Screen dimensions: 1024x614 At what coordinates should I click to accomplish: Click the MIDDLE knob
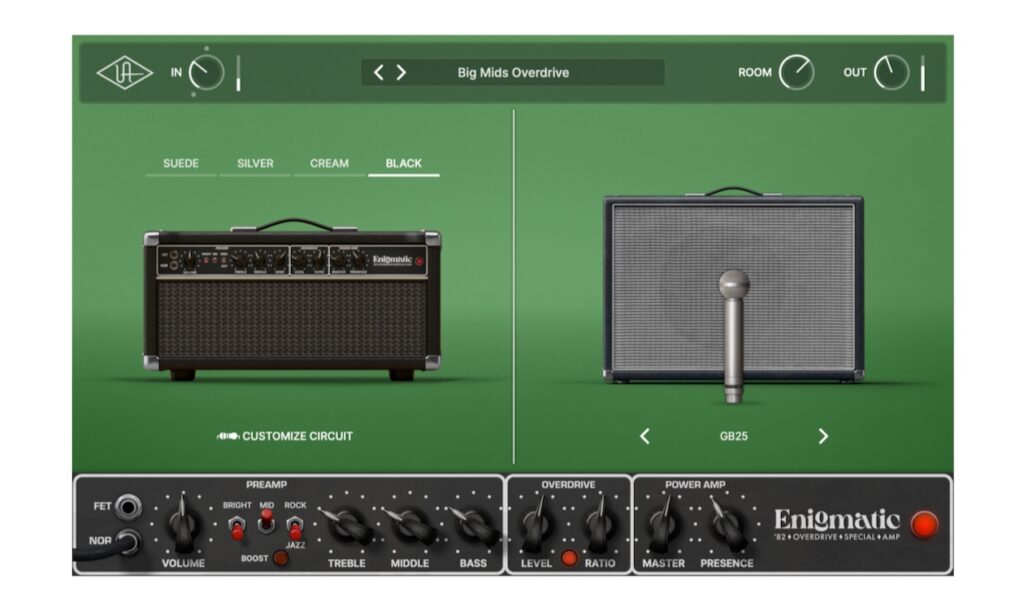click(410, 525)
